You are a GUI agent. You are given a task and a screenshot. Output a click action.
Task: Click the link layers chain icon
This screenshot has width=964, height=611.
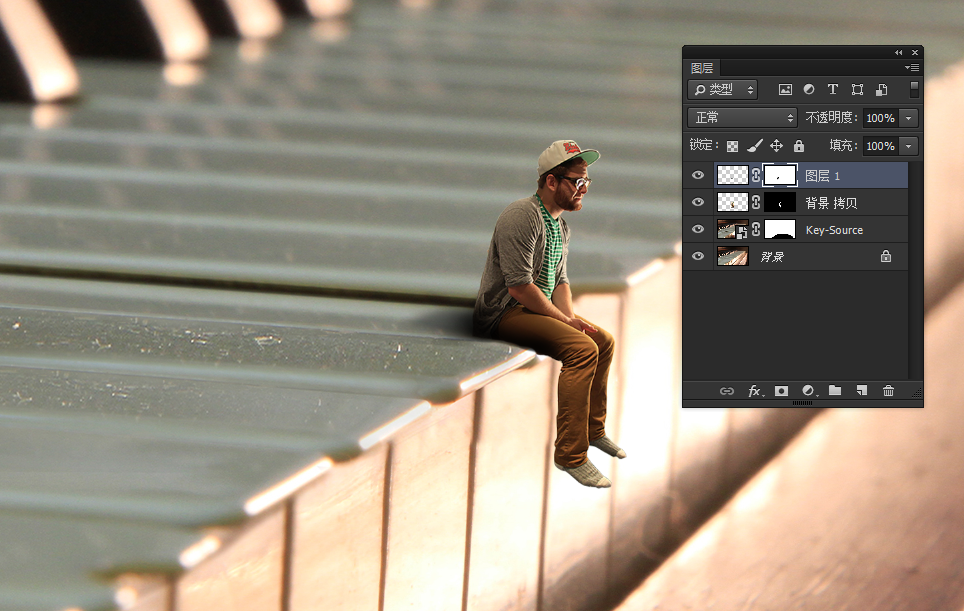pos(727,391)
